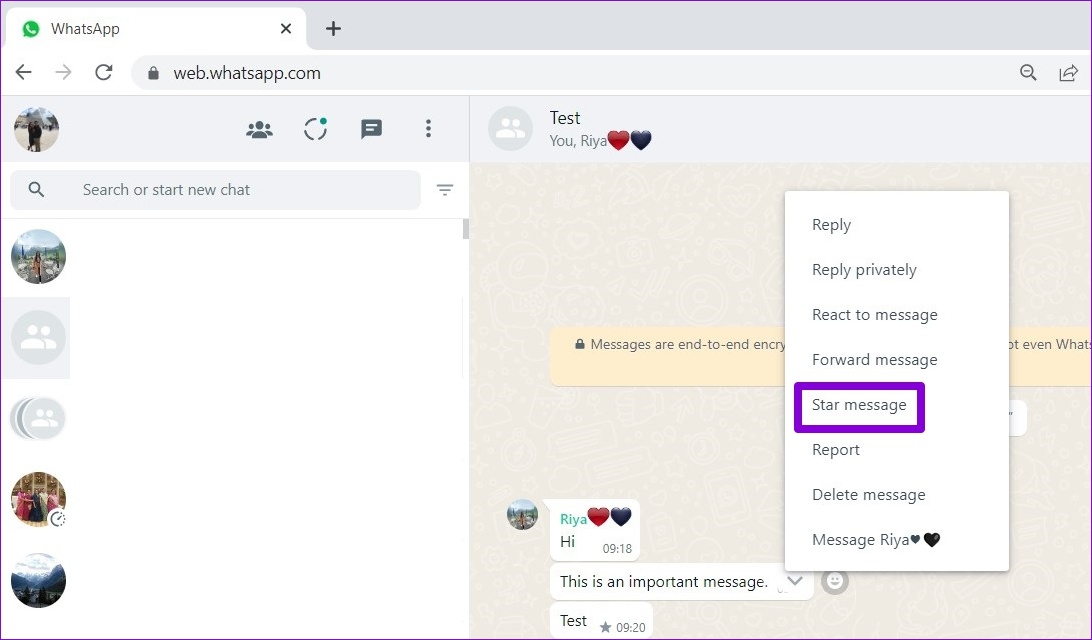Click 'You, Riya' members line in header
The height and width of the screenshot is (640, 1092).
click(x=600, y=141)
